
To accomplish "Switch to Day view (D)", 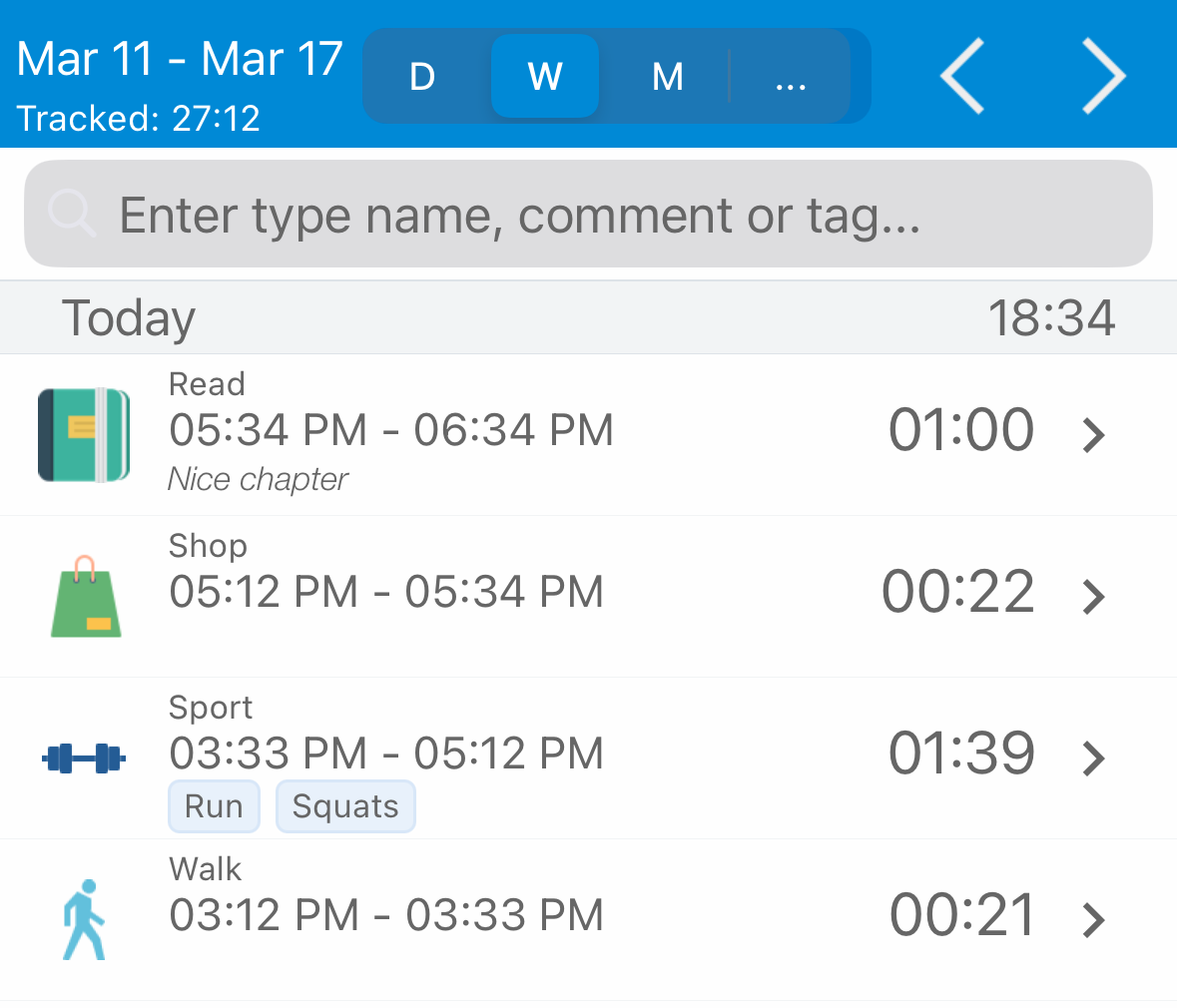I will [422, 77].
